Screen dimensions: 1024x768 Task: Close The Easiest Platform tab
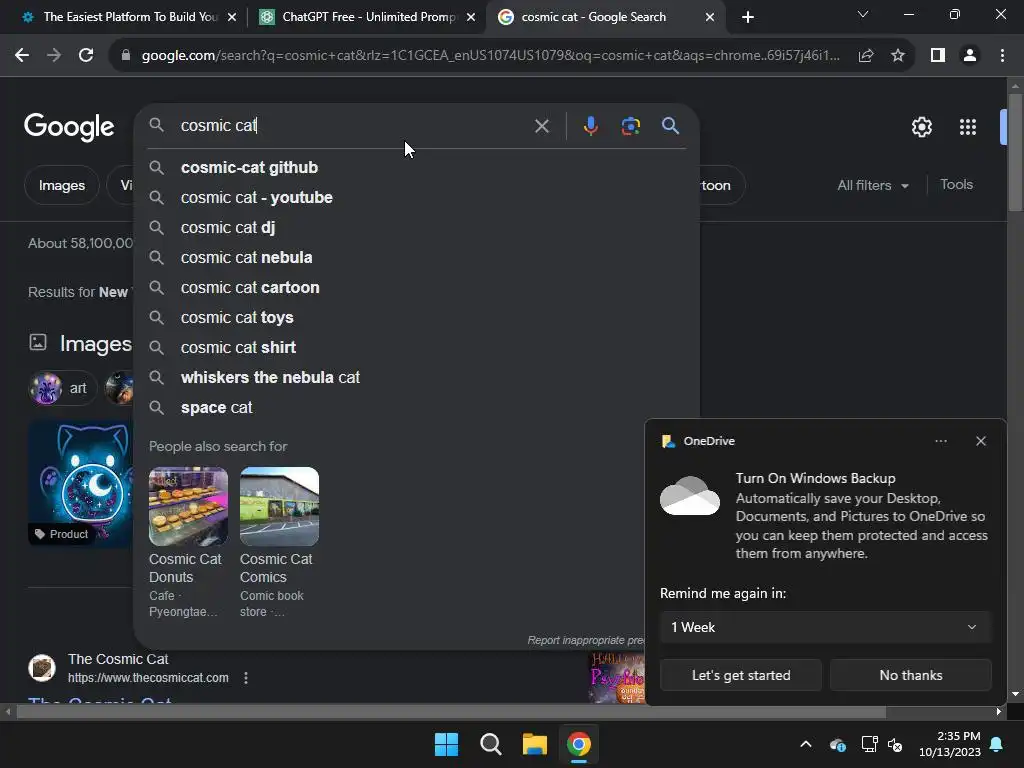[232, 17]
